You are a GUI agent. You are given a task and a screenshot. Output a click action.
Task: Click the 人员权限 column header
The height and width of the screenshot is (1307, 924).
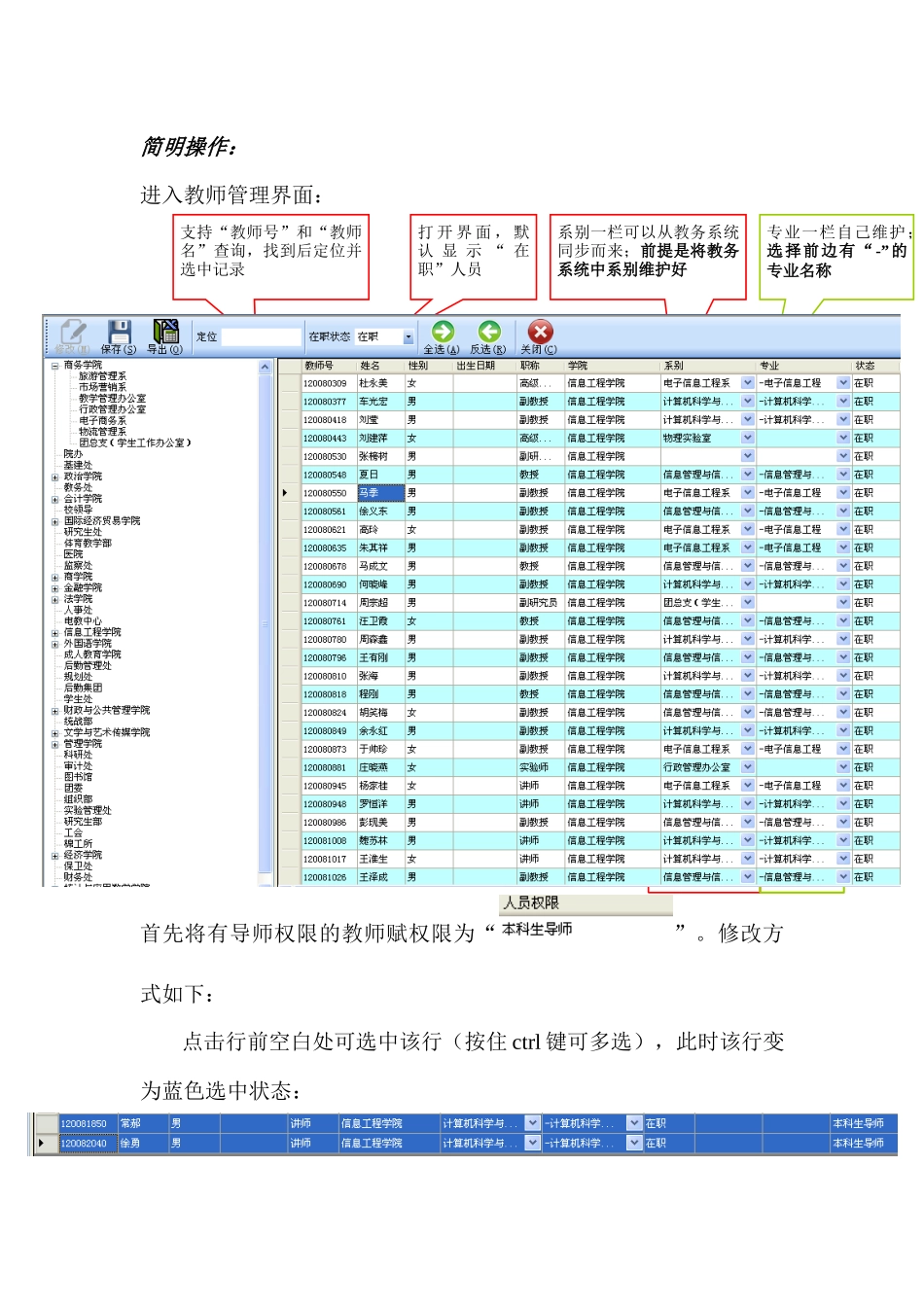click(x=586, y=903)
